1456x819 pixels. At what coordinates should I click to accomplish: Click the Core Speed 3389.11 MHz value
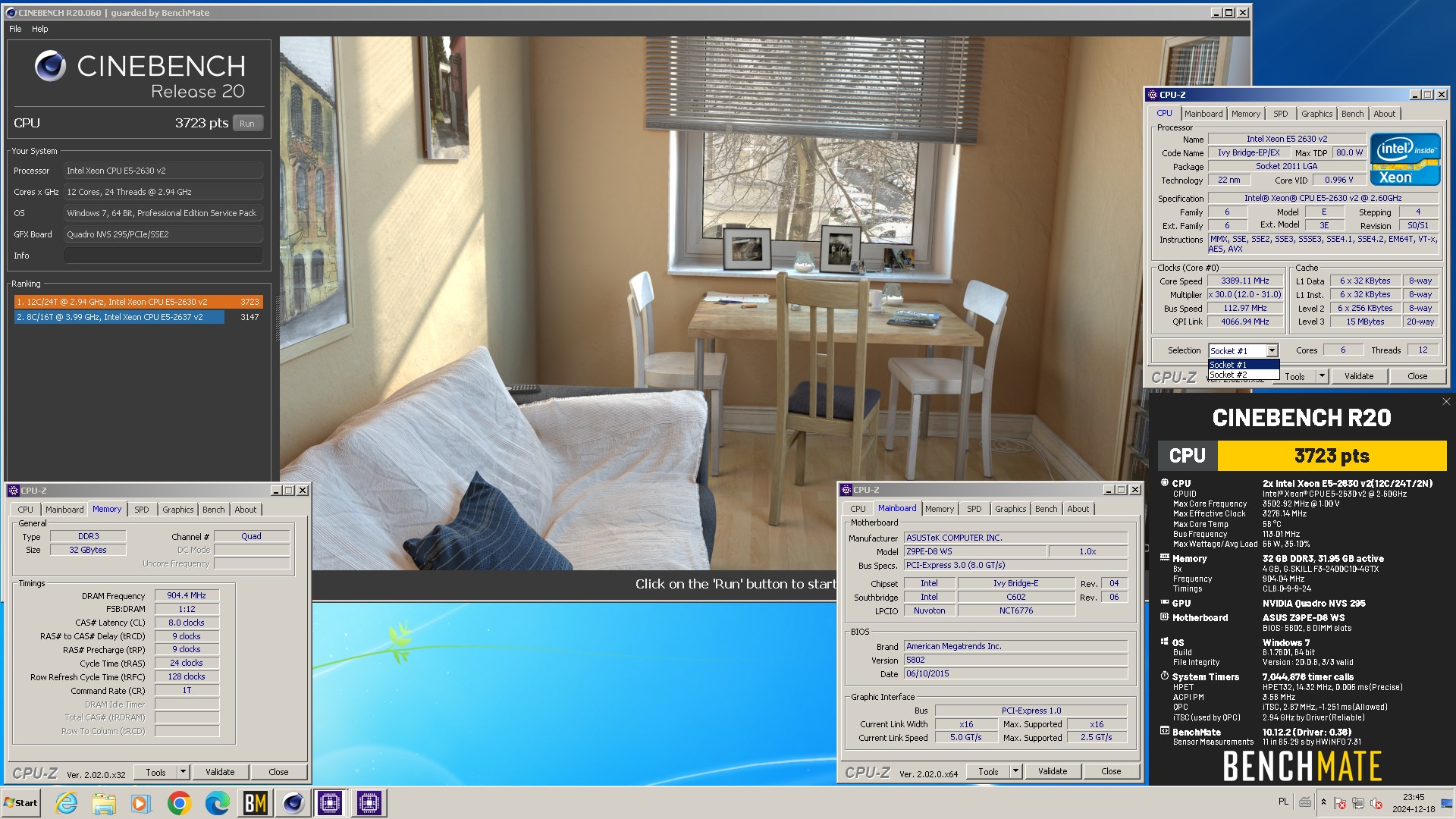click(1244, 281)
